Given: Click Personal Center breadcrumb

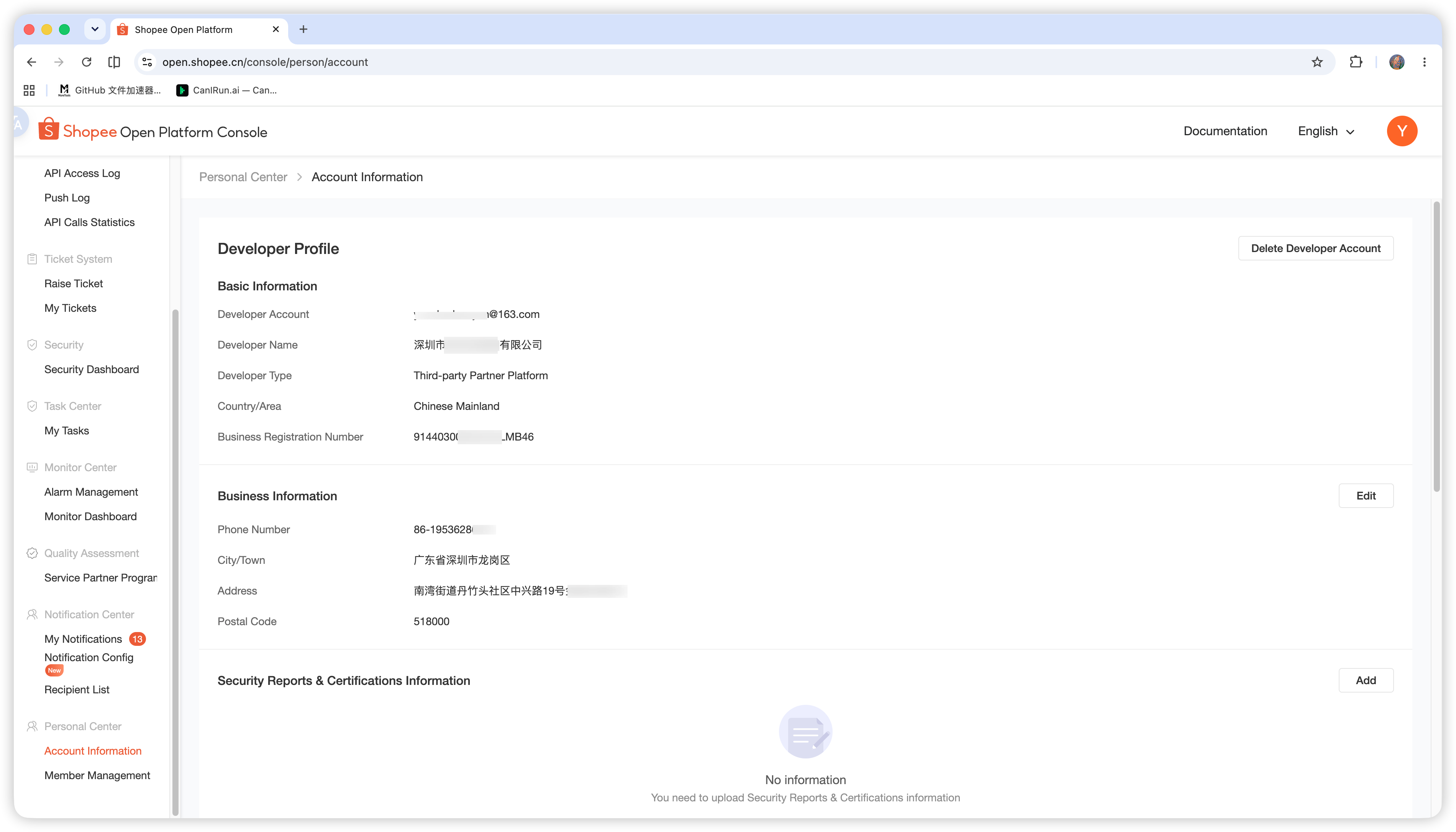Looking at the screenshot, I should [243, 177].
